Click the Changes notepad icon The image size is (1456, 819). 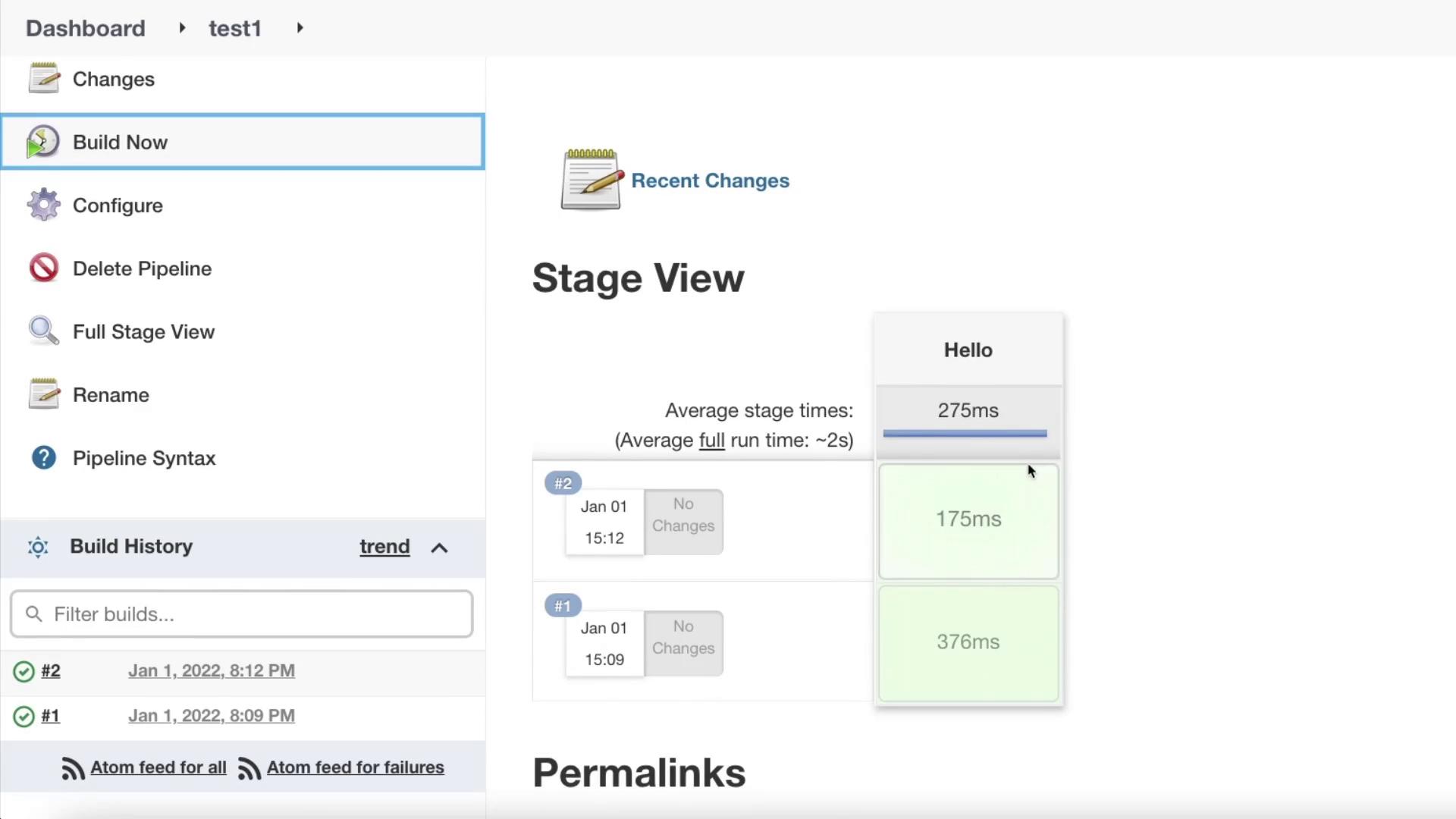(x=43, y=78)
